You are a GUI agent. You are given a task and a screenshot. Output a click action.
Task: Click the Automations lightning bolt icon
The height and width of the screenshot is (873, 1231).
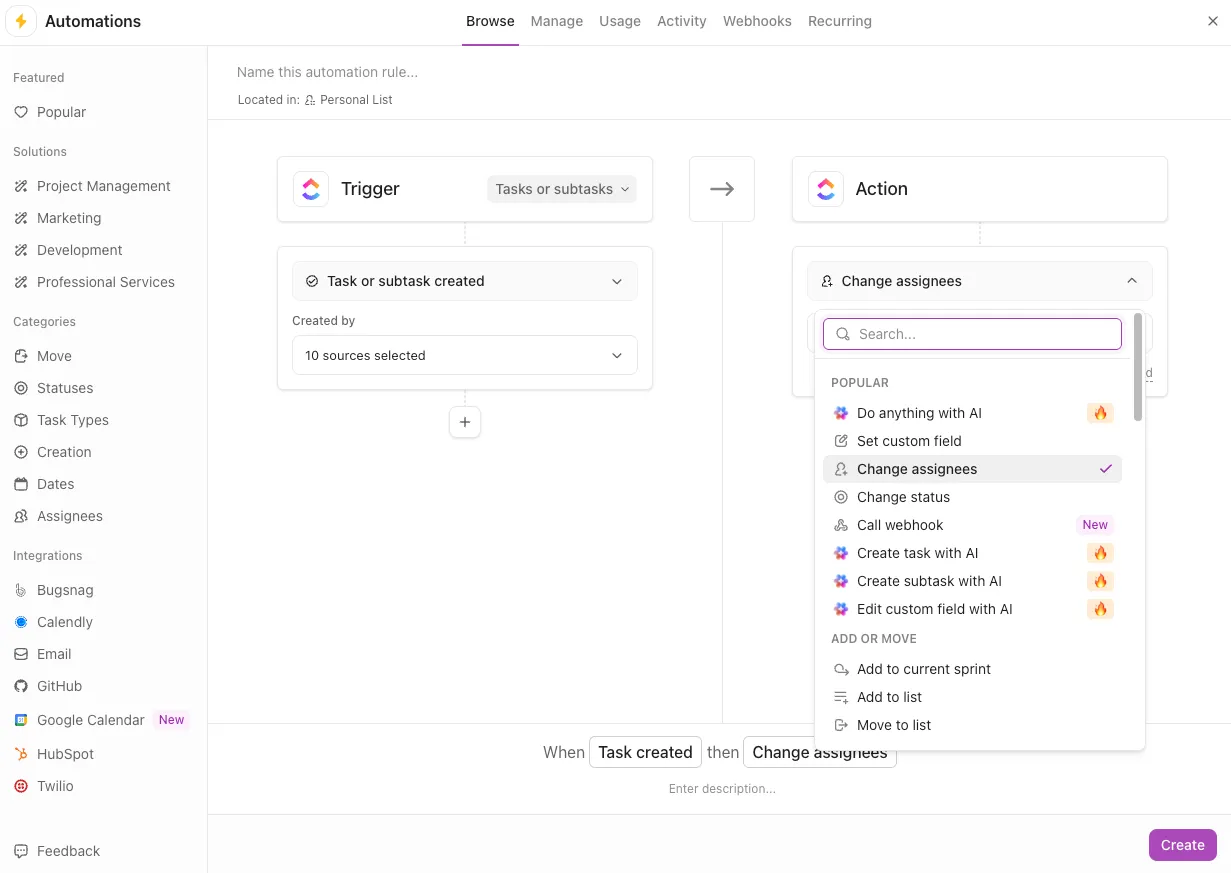pyautogui.click(x=21, y=21)
